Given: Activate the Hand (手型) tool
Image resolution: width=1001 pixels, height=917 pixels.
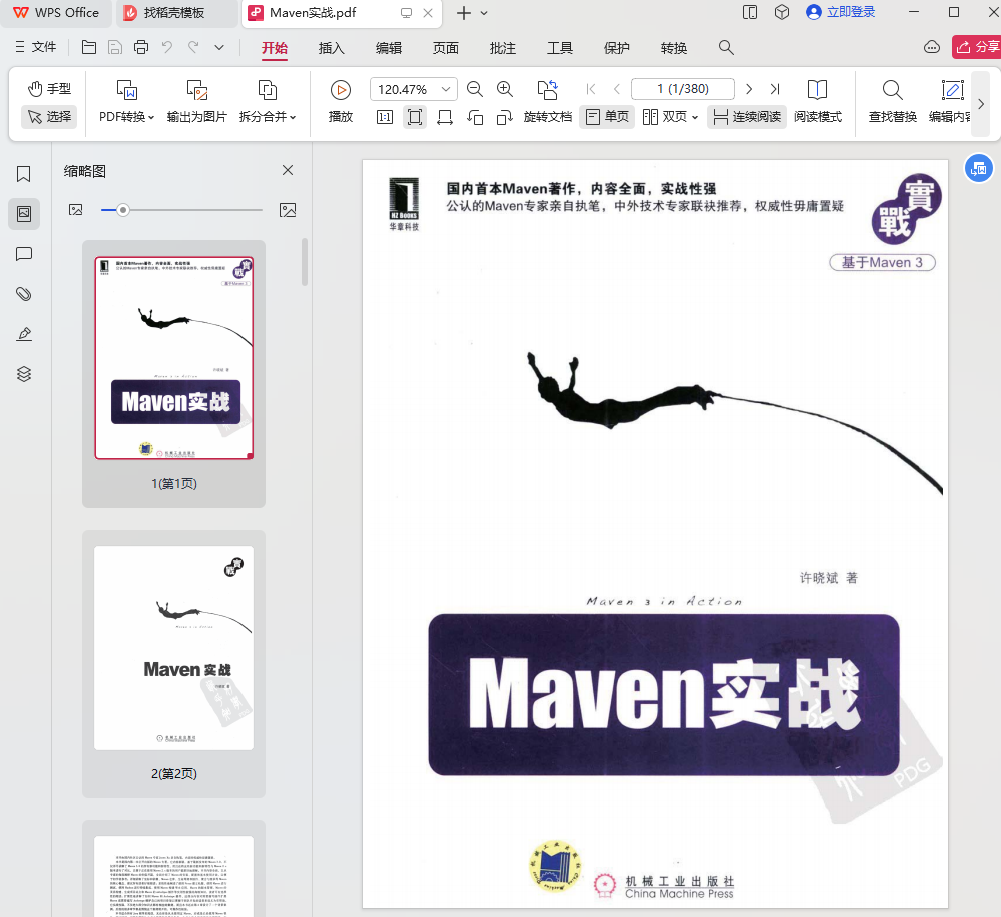Looking at the screenshot, I should click(49, 89).
